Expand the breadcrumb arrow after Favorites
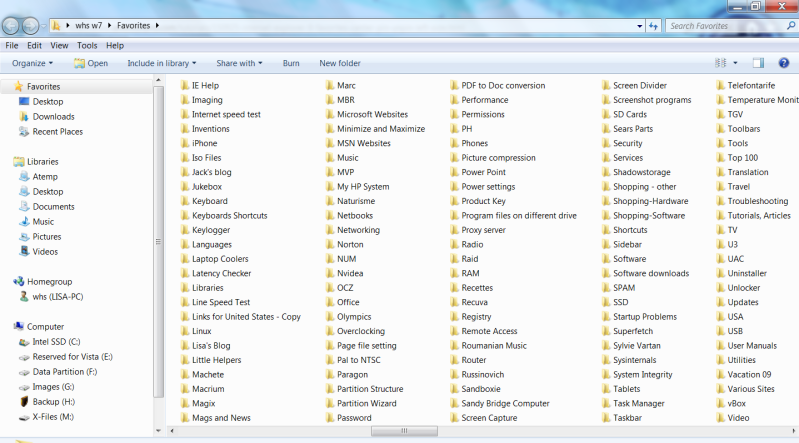Viewport: 799px width, 443px height. (157, 25)
